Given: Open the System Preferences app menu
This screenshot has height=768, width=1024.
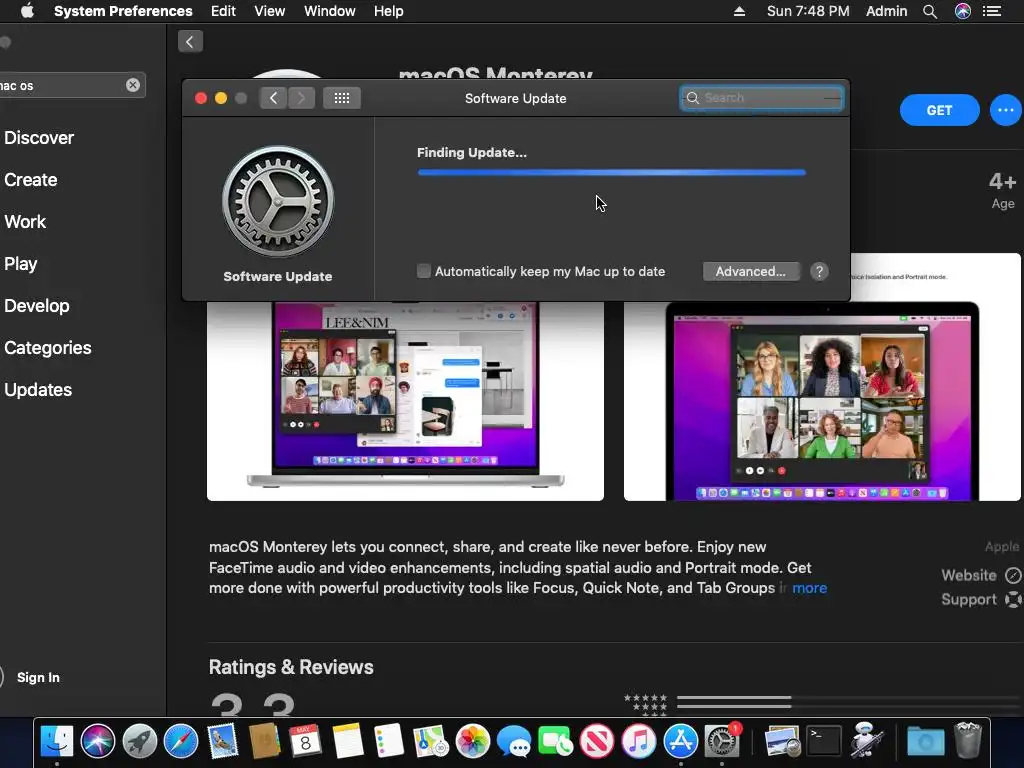Looking at the screenshot, I should pyautogui.click(x=123, y=11).
